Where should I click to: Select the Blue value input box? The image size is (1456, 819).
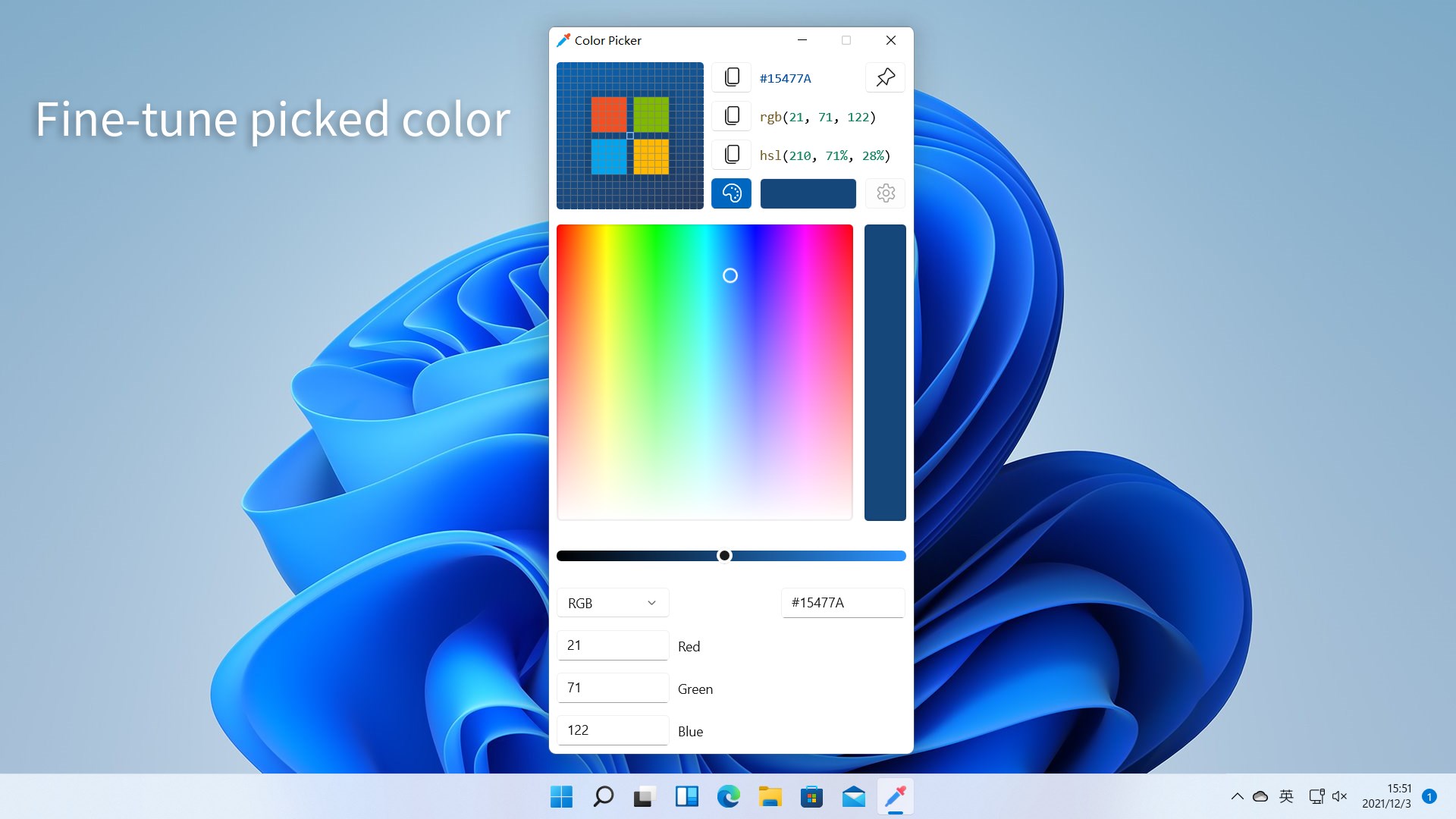coord(613,730)
